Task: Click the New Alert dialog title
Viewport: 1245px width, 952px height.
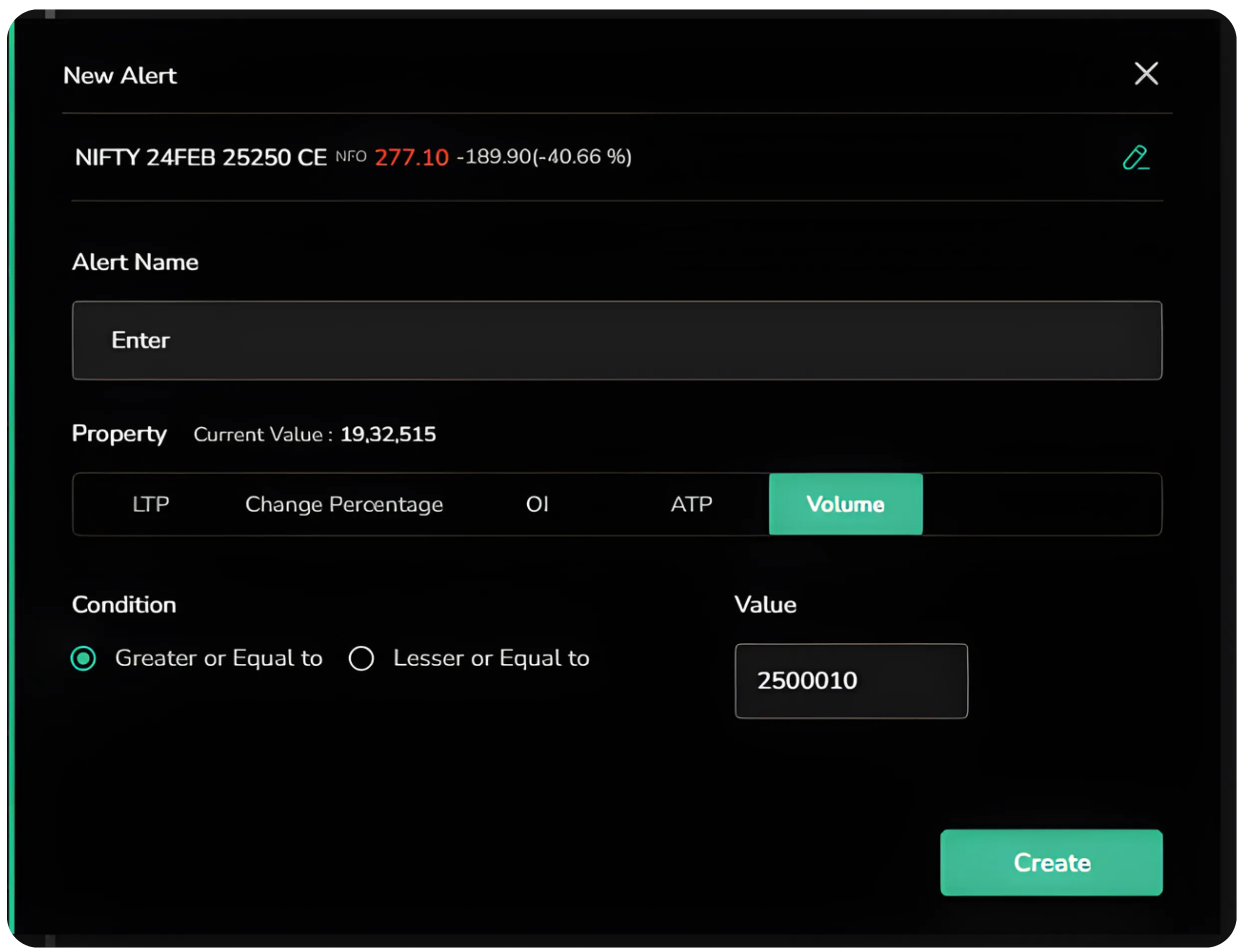Action: click(x=120, y=74)
